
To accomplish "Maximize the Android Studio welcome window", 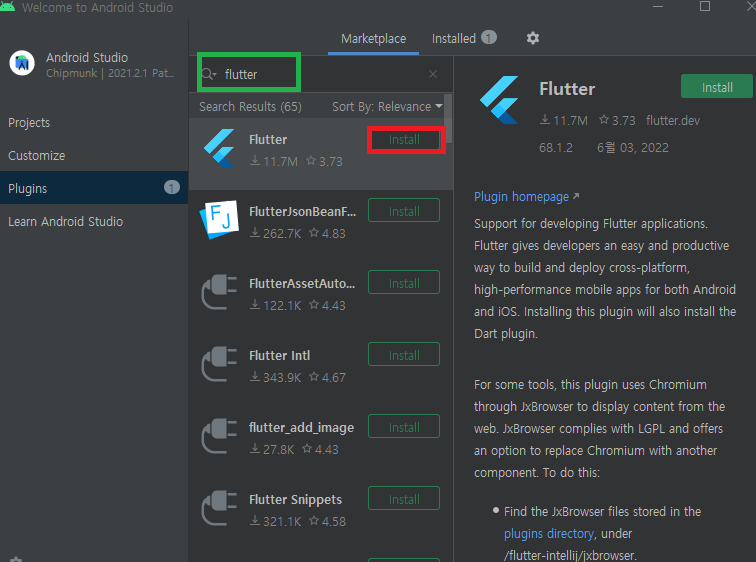I will (x=704, y=6).
